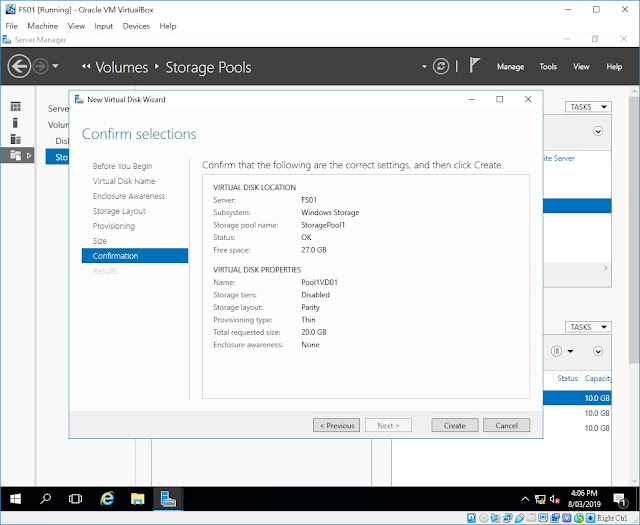
Task: Sort by Status column header
Action: click(x=567, y=378)
